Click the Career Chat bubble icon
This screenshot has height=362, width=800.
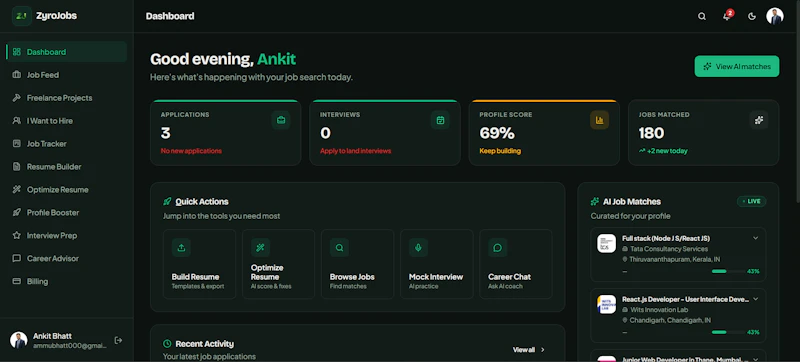[497, 248]
